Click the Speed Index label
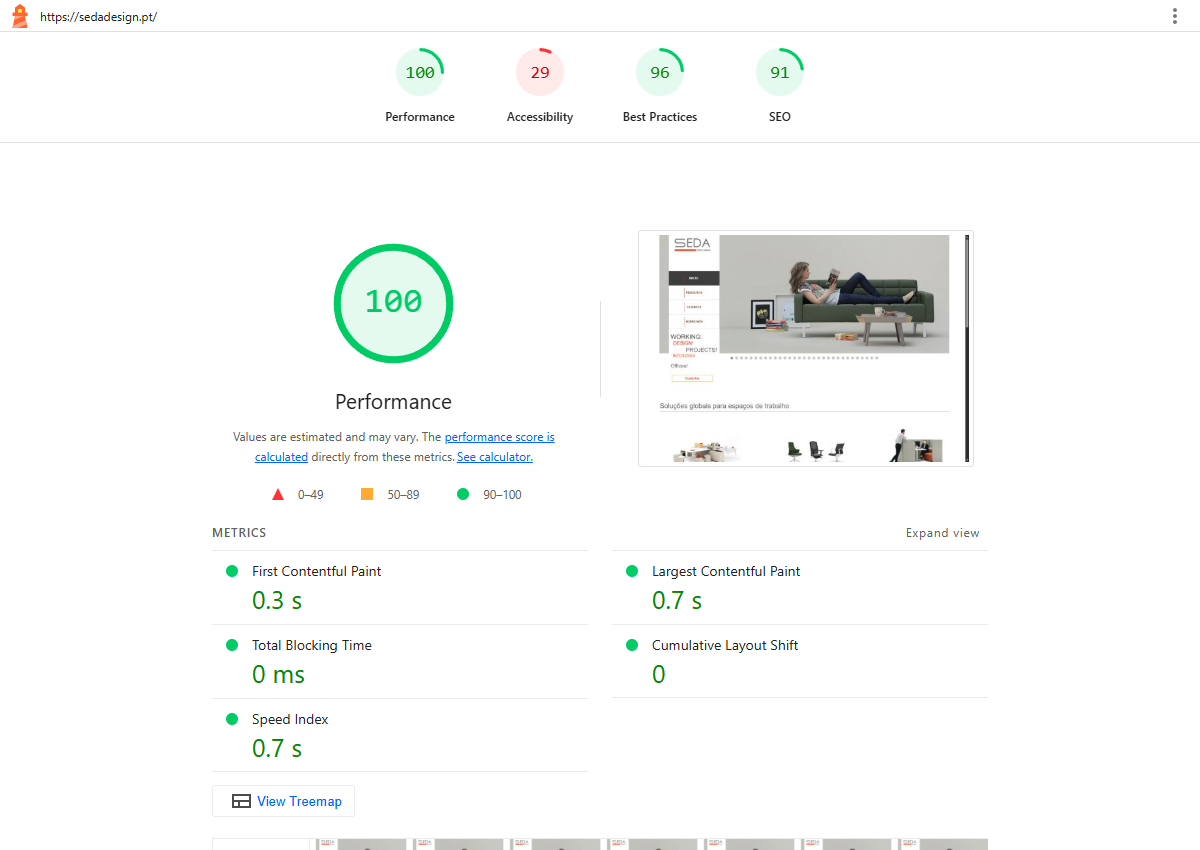Image resolution: width=1200 pixels, height=850 pixels. [x=290, y=719]
